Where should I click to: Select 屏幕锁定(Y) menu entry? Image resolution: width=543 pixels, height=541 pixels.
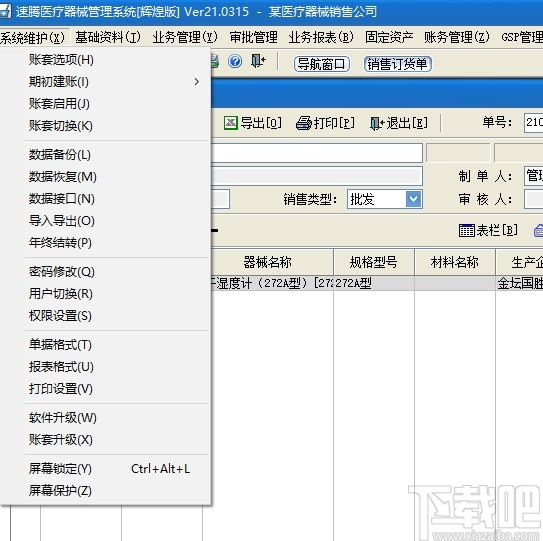[106, 469]
